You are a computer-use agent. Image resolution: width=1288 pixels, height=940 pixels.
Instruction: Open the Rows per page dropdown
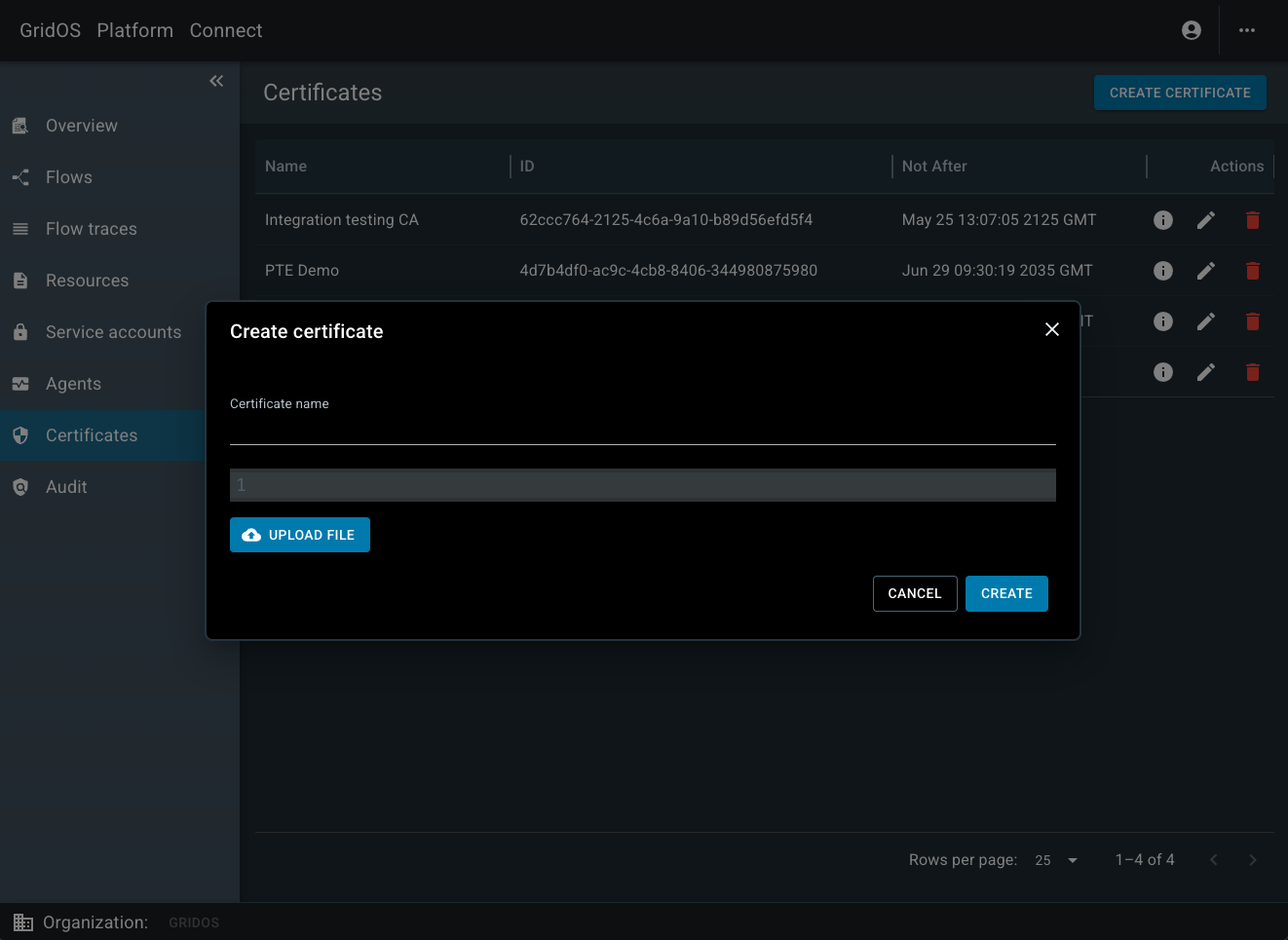(1056, 860)
